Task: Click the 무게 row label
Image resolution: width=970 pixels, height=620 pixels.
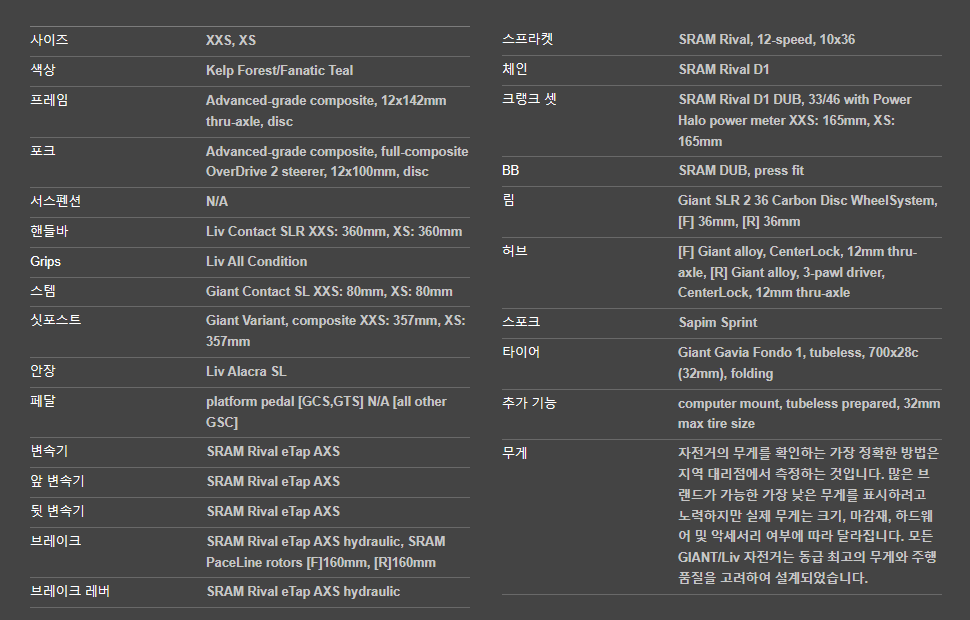Action: 514,453
